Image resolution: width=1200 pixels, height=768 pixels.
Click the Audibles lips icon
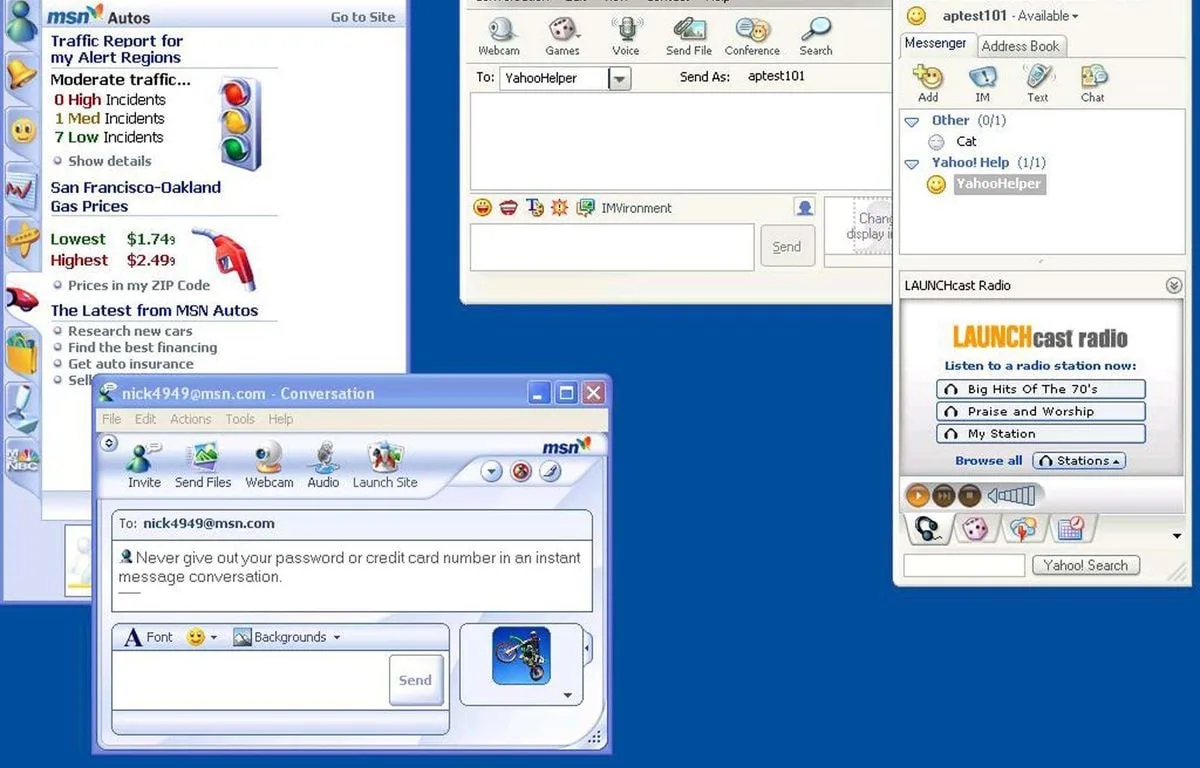509,208
